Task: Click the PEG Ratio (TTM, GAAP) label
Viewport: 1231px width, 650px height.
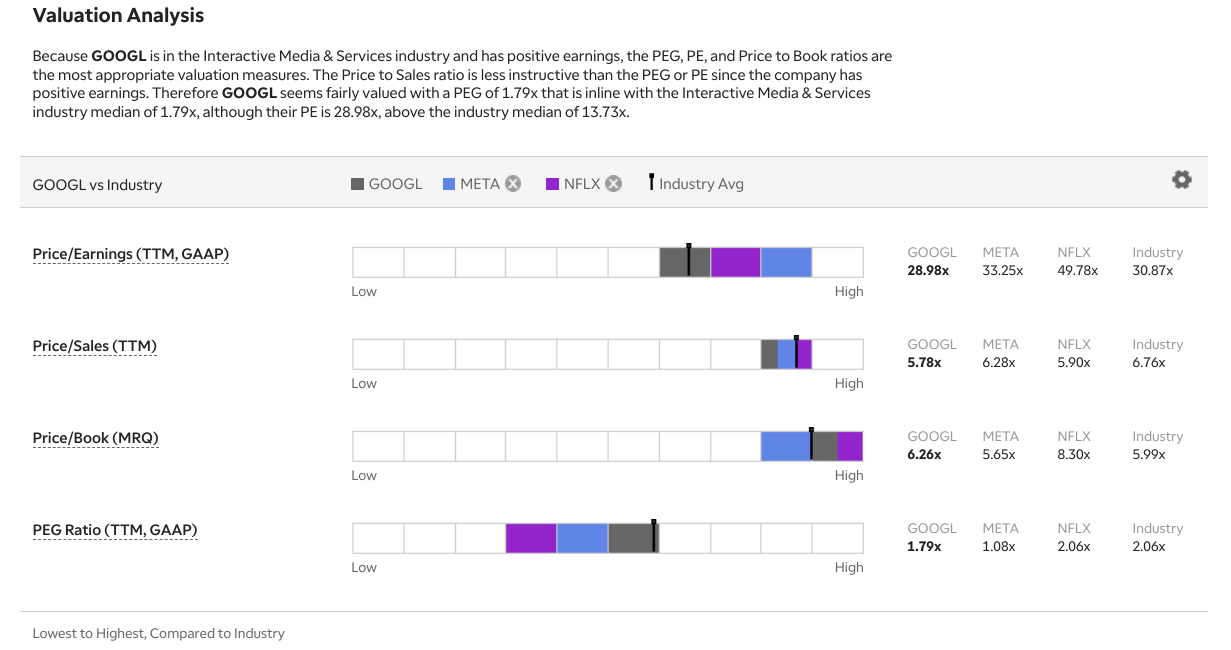Action: click(115, 530)
